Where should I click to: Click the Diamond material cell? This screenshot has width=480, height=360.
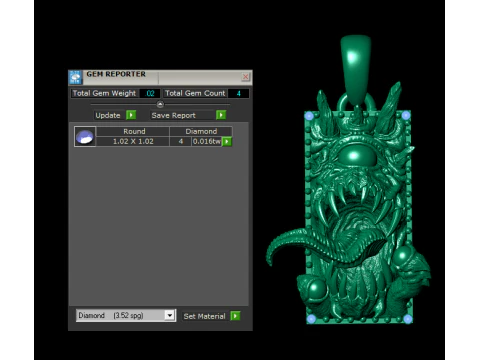click(x=201, y=131)
